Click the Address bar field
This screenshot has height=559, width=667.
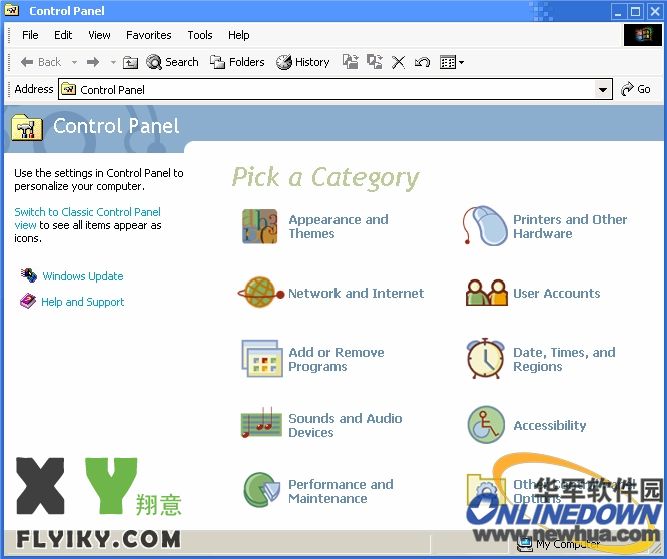point(335,89)
